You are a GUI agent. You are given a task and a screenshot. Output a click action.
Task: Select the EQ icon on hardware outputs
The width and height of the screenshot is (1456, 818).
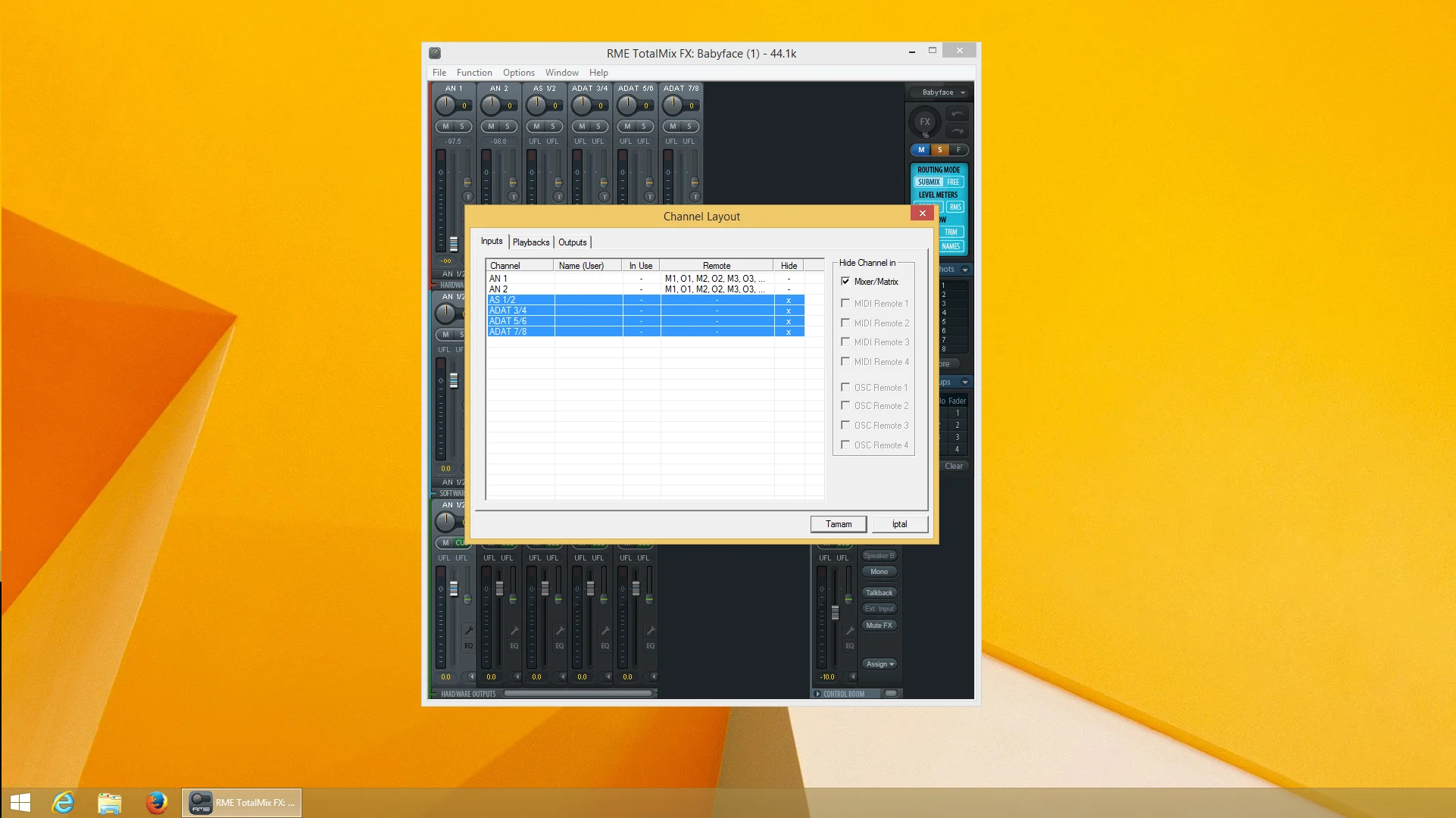pos(467,647)
